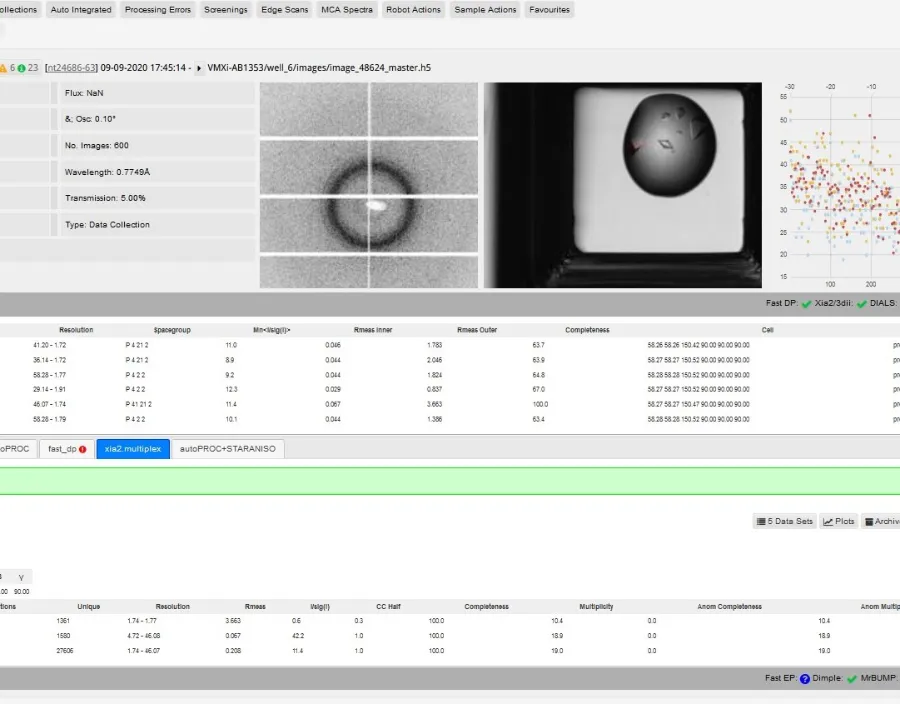The image size is (900, 704).
Task: Click the 4.72 - 46.08 resolution shell row
Action: (x=450, y=636)
